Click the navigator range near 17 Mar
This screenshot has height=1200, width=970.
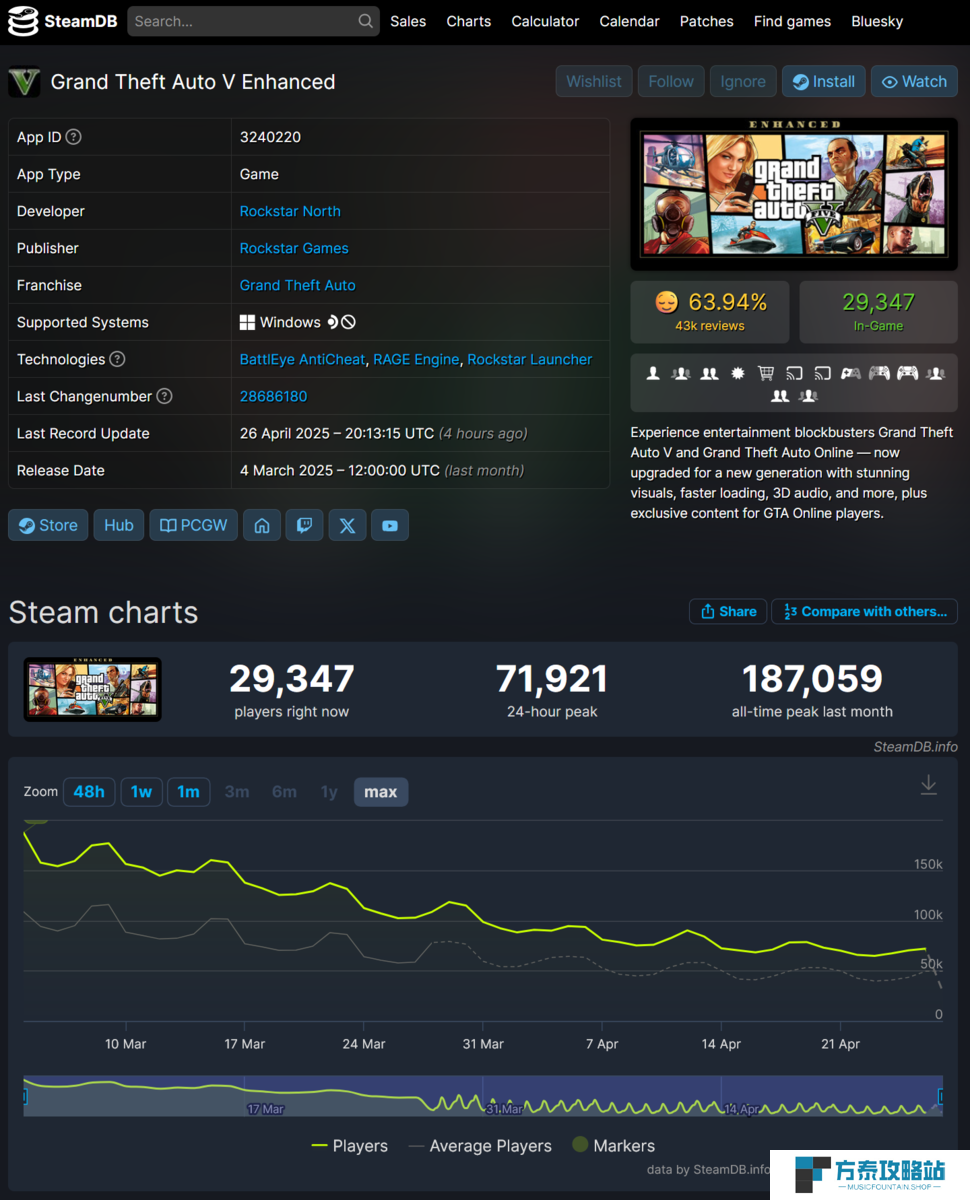[266, 1108]
